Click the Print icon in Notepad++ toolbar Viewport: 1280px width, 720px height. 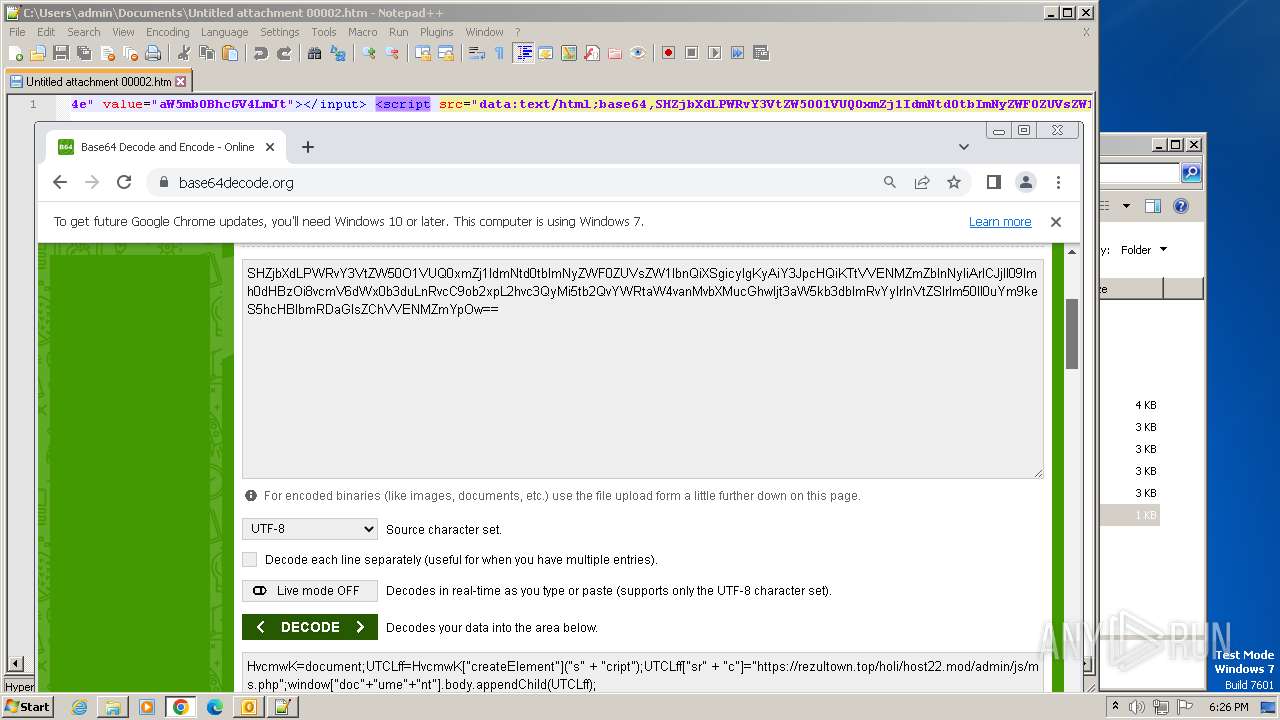[x=153, y=53]
